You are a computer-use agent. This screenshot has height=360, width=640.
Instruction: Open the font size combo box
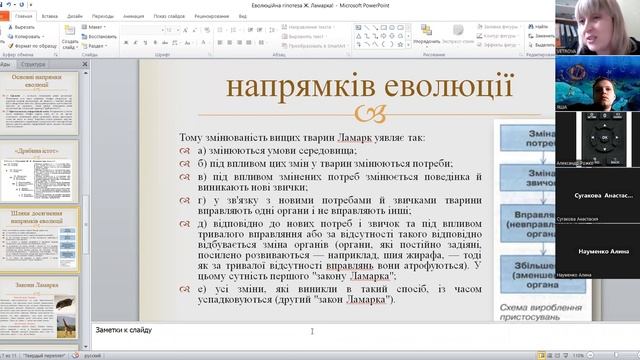pos(172,30)
